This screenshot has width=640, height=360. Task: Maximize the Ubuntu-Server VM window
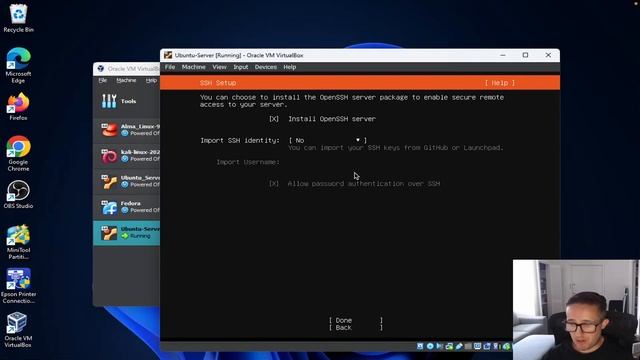click(x=525, y=55)
